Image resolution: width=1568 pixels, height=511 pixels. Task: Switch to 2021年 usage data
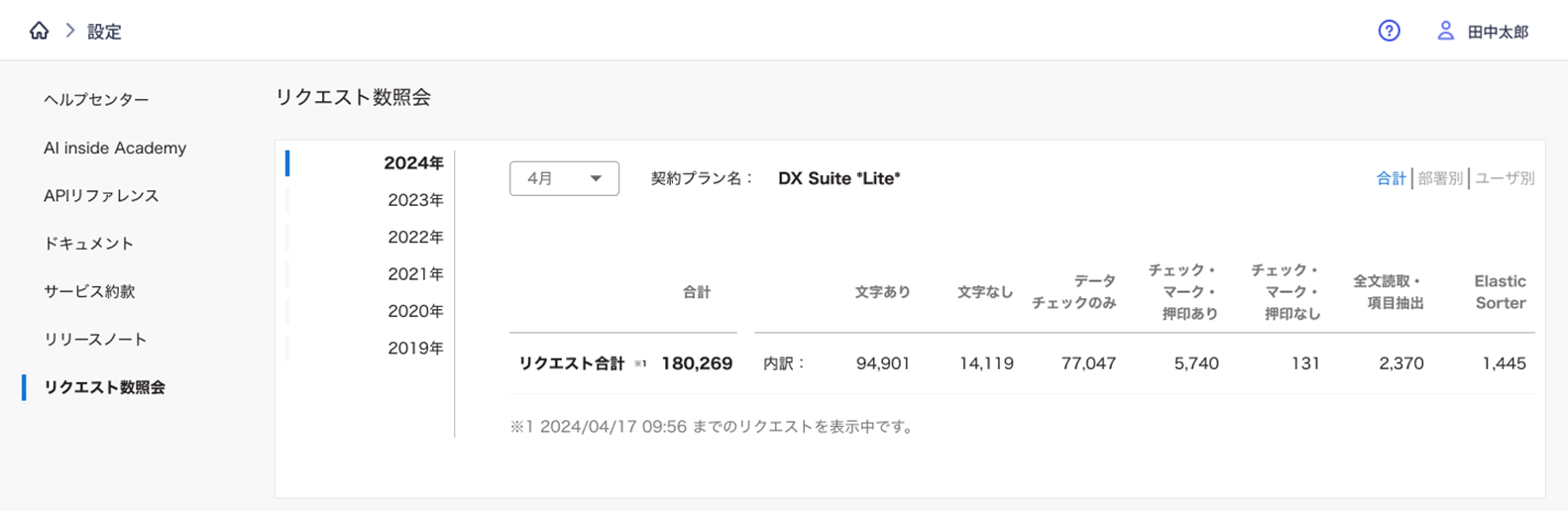pos(415,274)
